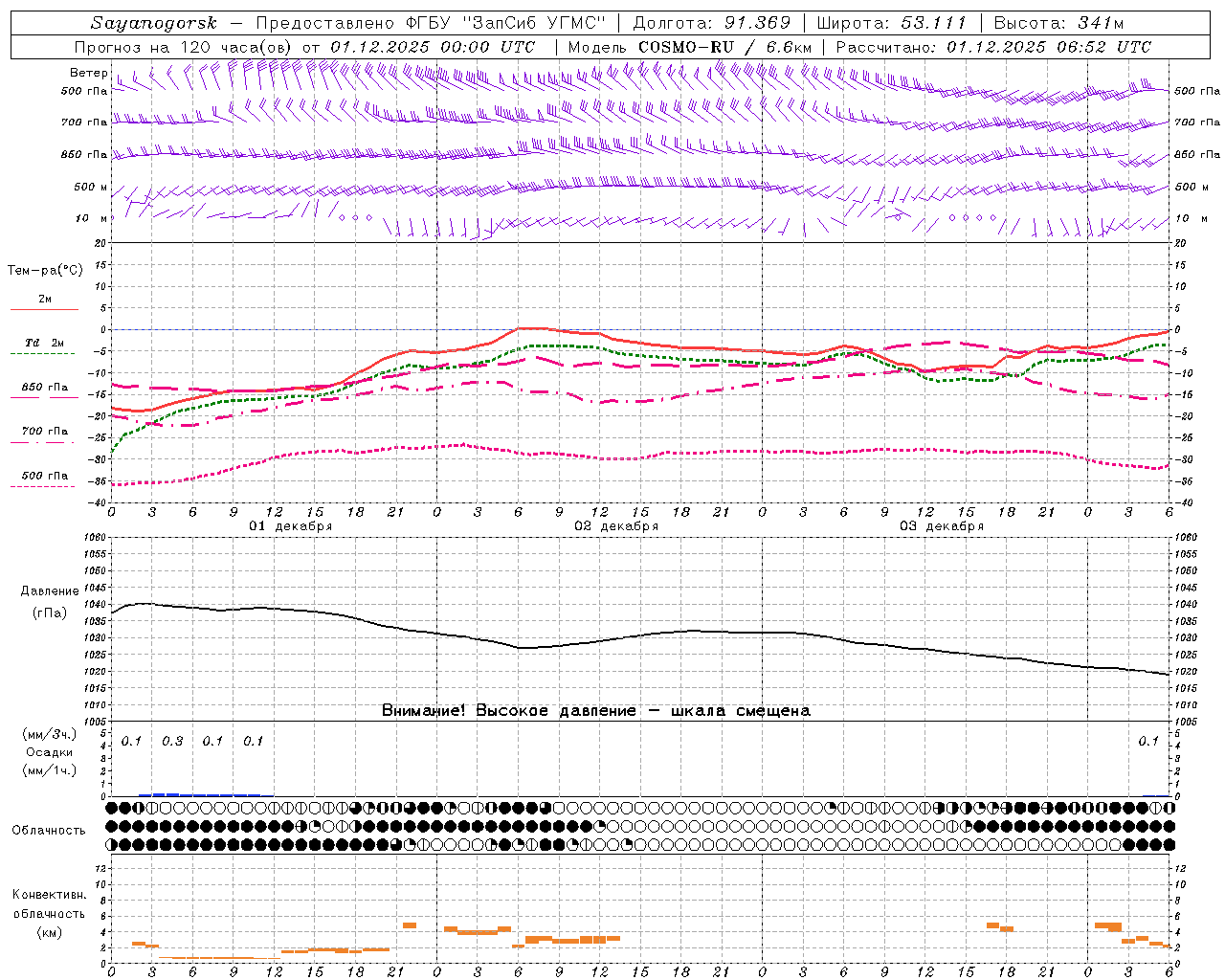Click the '500 гПа' temperature legend entry
The height and width of the screenshot is (980, 1225).
[x=45, y=476]
